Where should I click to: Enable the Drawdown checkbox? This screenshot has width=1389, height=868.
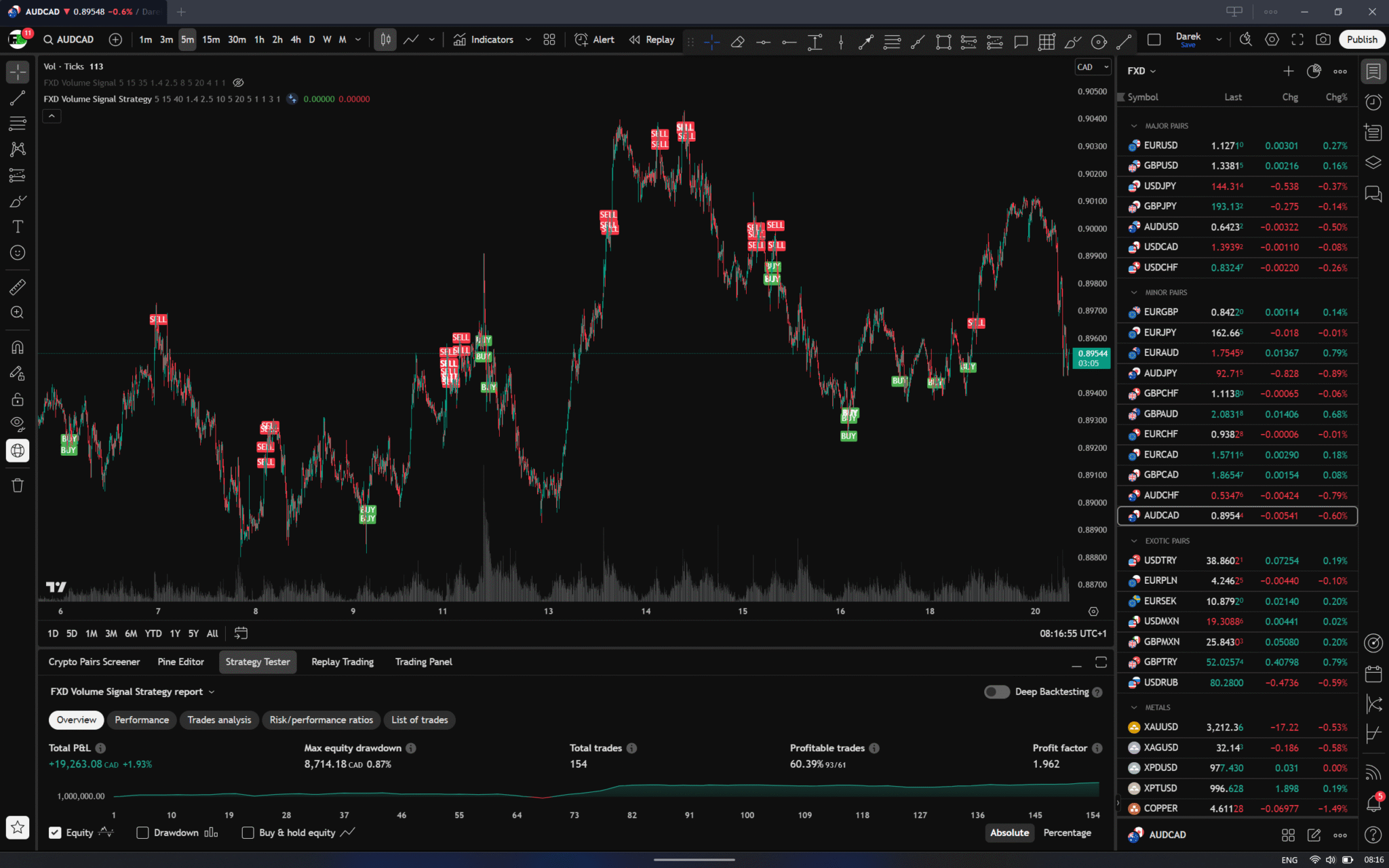pyautogui.click(x=142, y=832)
